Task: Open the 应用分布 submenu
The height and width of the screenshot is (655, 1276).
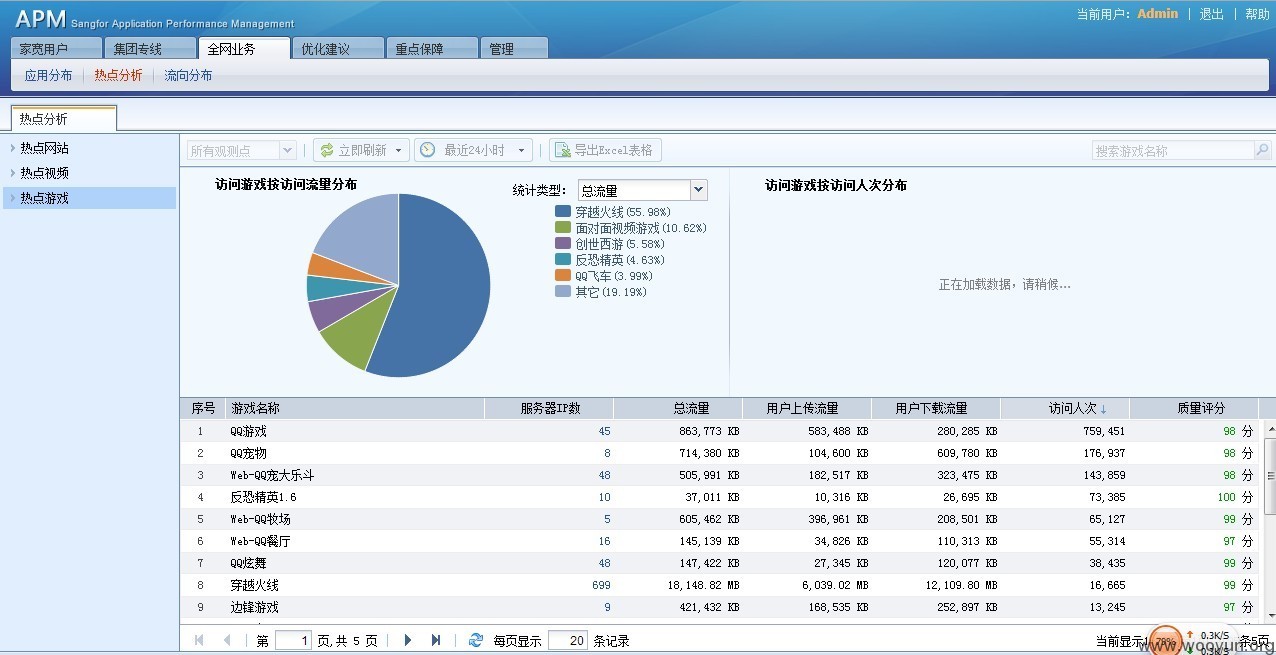Action: 48,75
